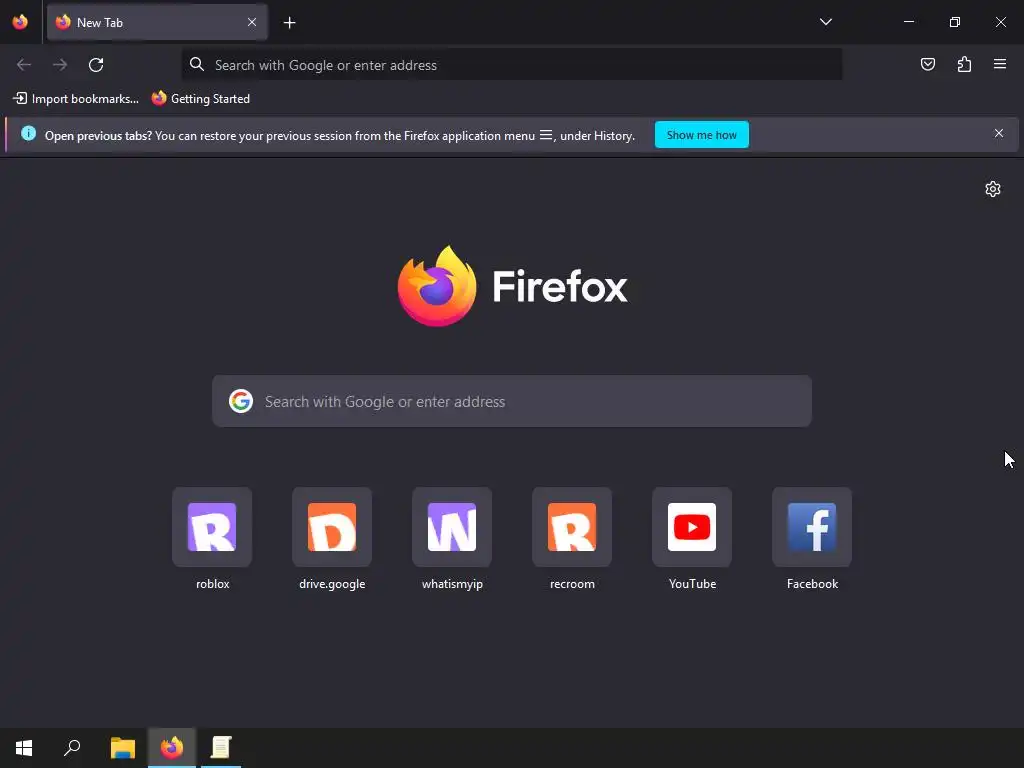Click the Show me how button
Image resolution: width=1024 pixels, height=768 pixels.
point(701,135)
